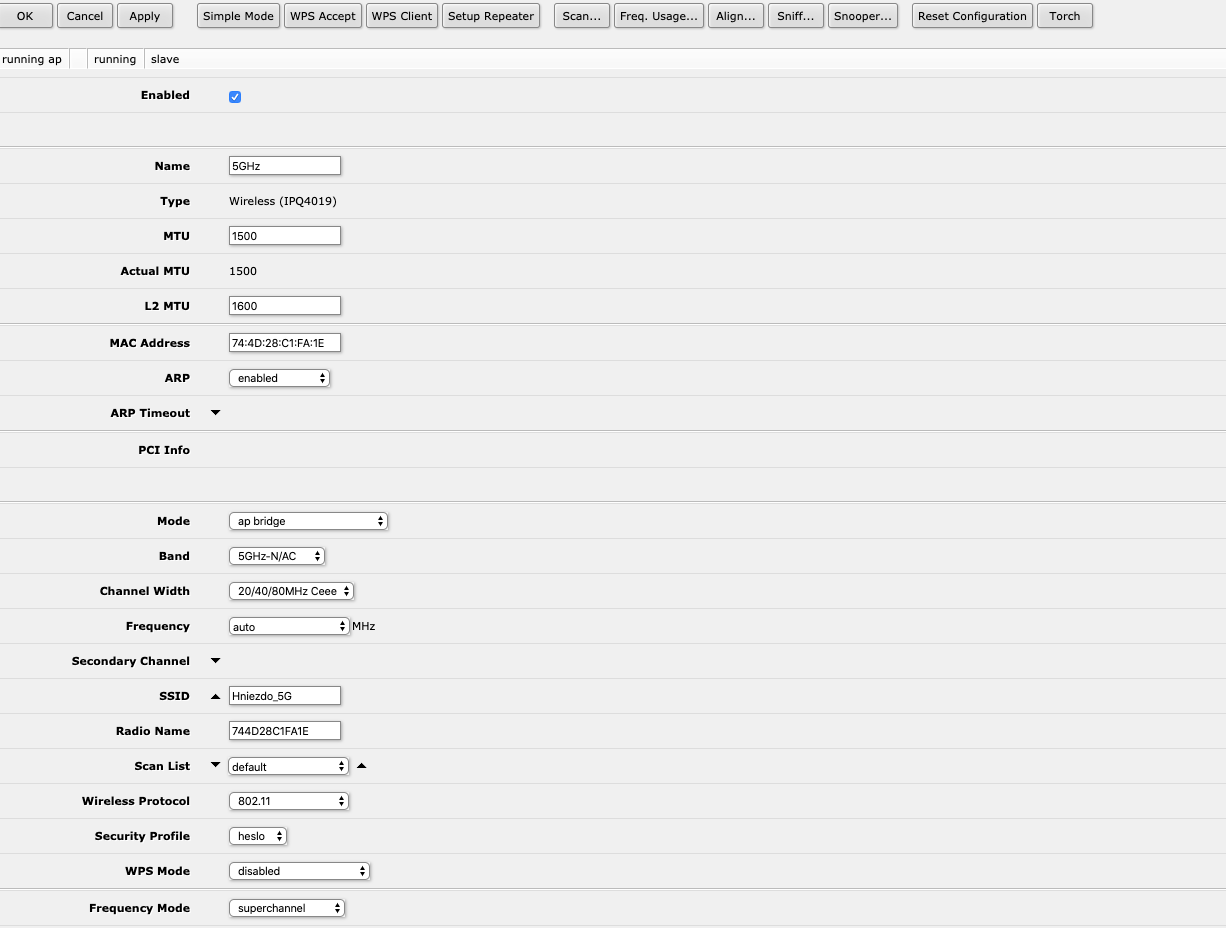The image size is (1226, 928).
Task: Open the Wireless Protocol dropdown
Action: coord(289,801)
